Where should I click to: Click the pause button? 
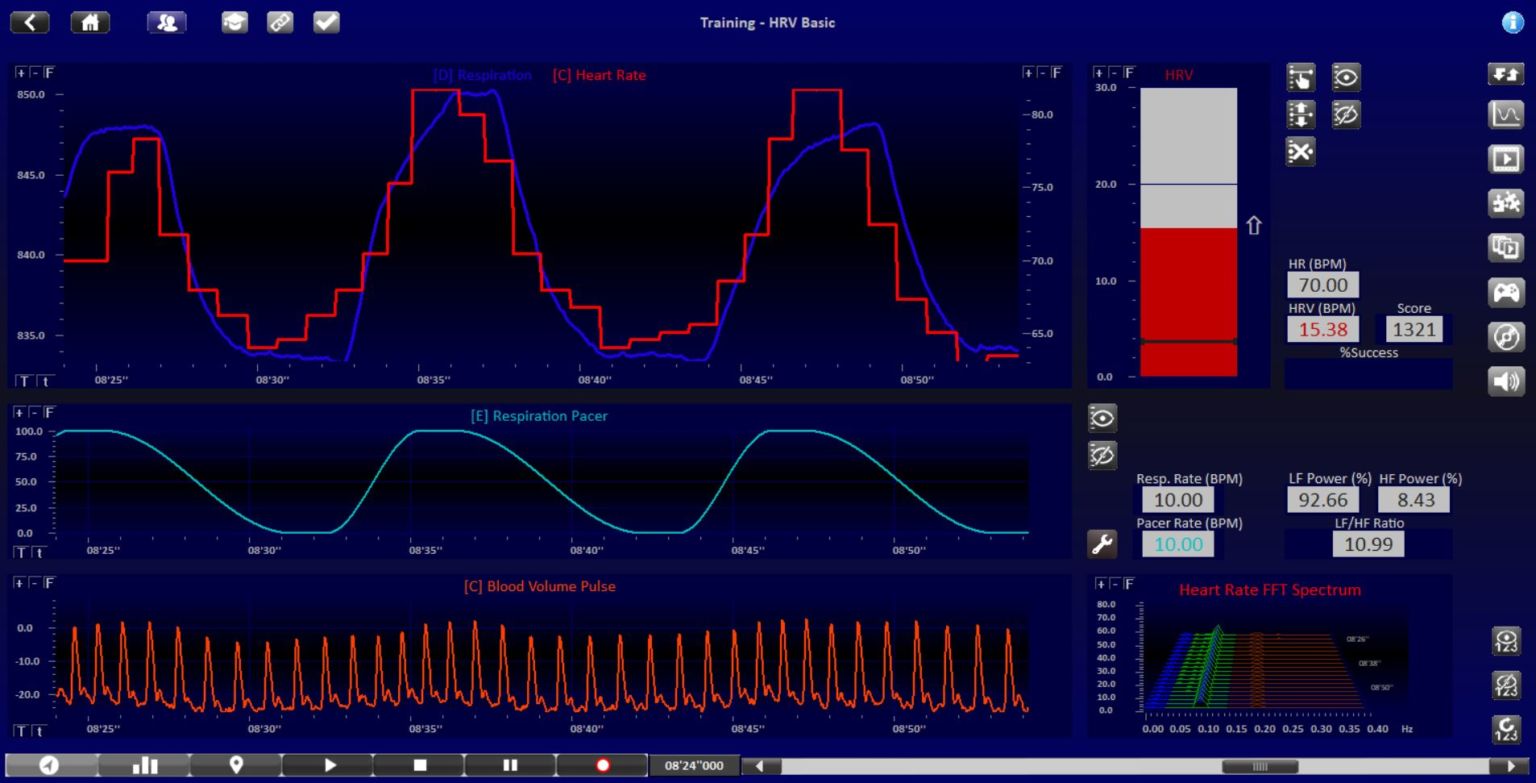coord(510,765)
